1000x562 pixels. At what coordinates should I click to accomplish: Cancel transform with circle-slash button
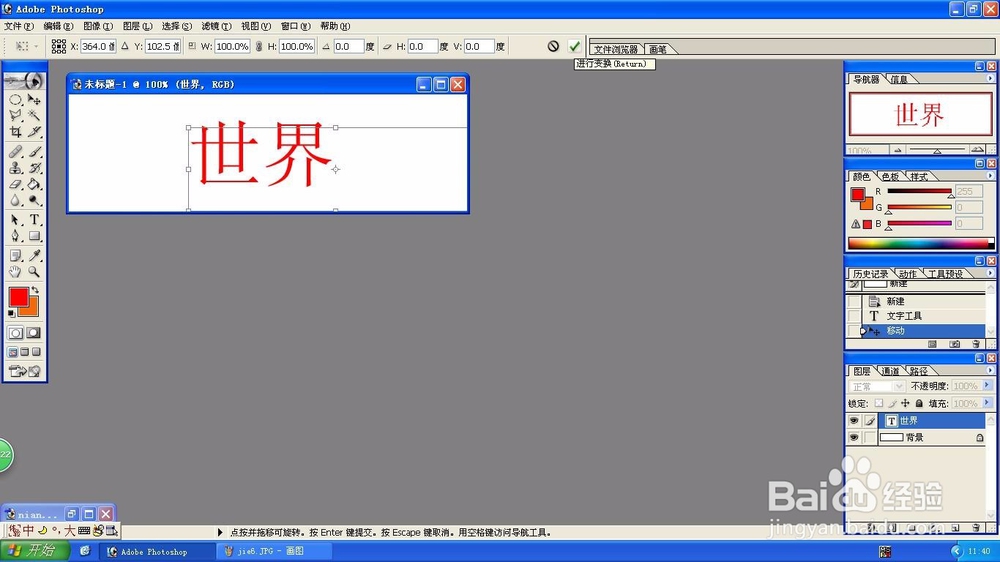tap(553, 46)
